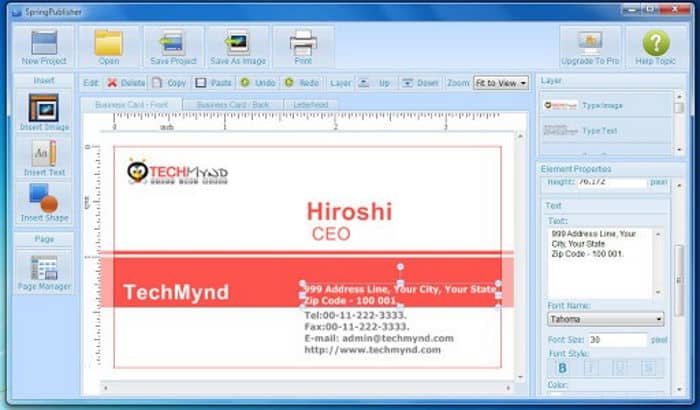700x410 pixels.
Task: Click the canvas vertical scroll down arrow
Action: (521, 377)
